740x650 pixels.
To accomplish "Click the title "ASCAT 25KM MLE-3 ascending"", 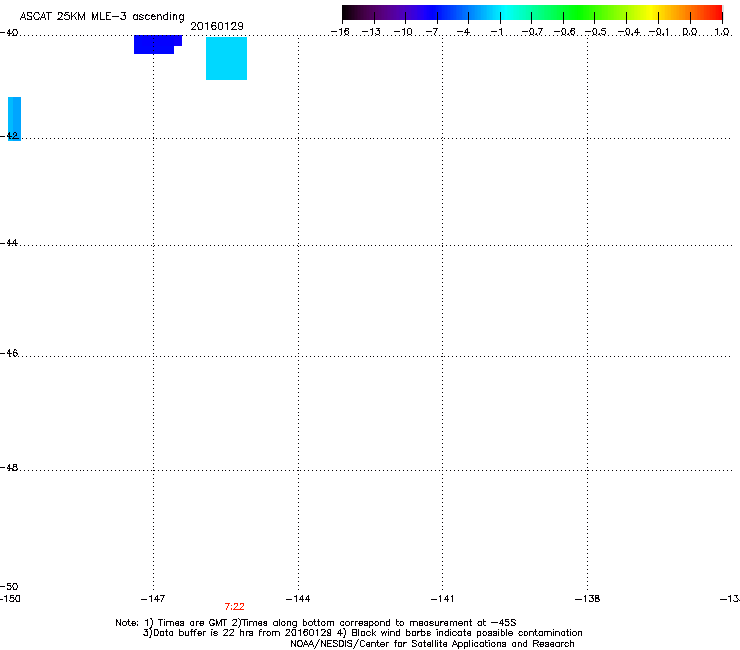I will tap(102, 17).
